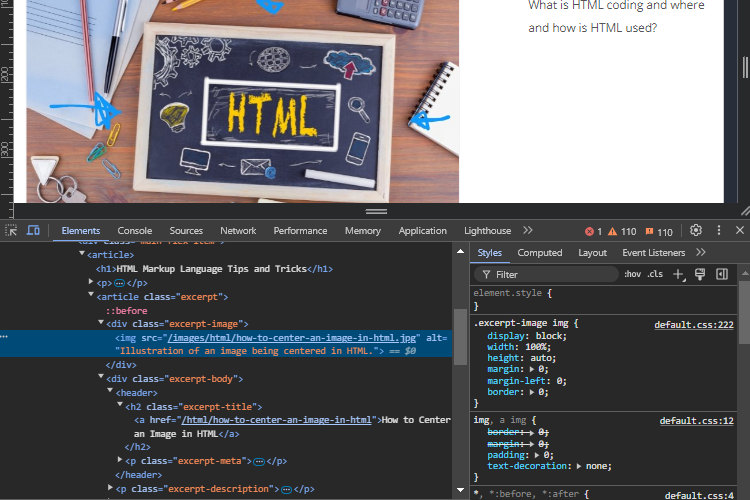Show more DevTools panel tabs chevron
The image size is (750, 500).
(x=528, y=231)
